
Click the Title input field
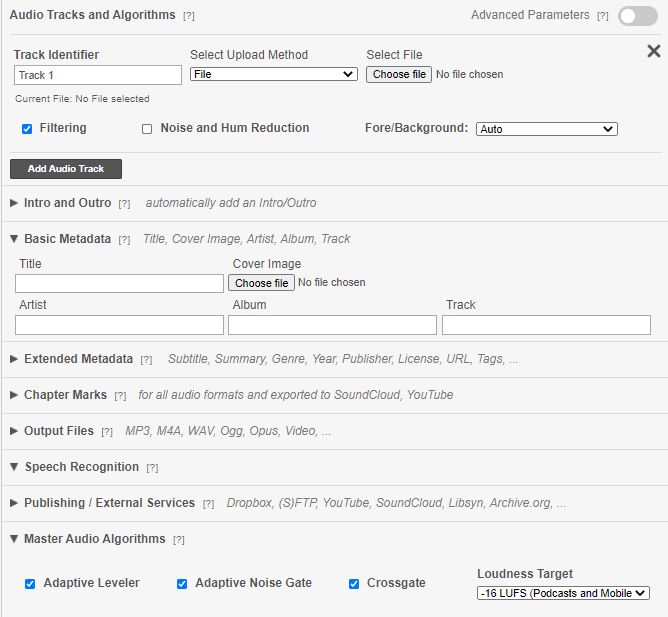(x=119, y=284)
